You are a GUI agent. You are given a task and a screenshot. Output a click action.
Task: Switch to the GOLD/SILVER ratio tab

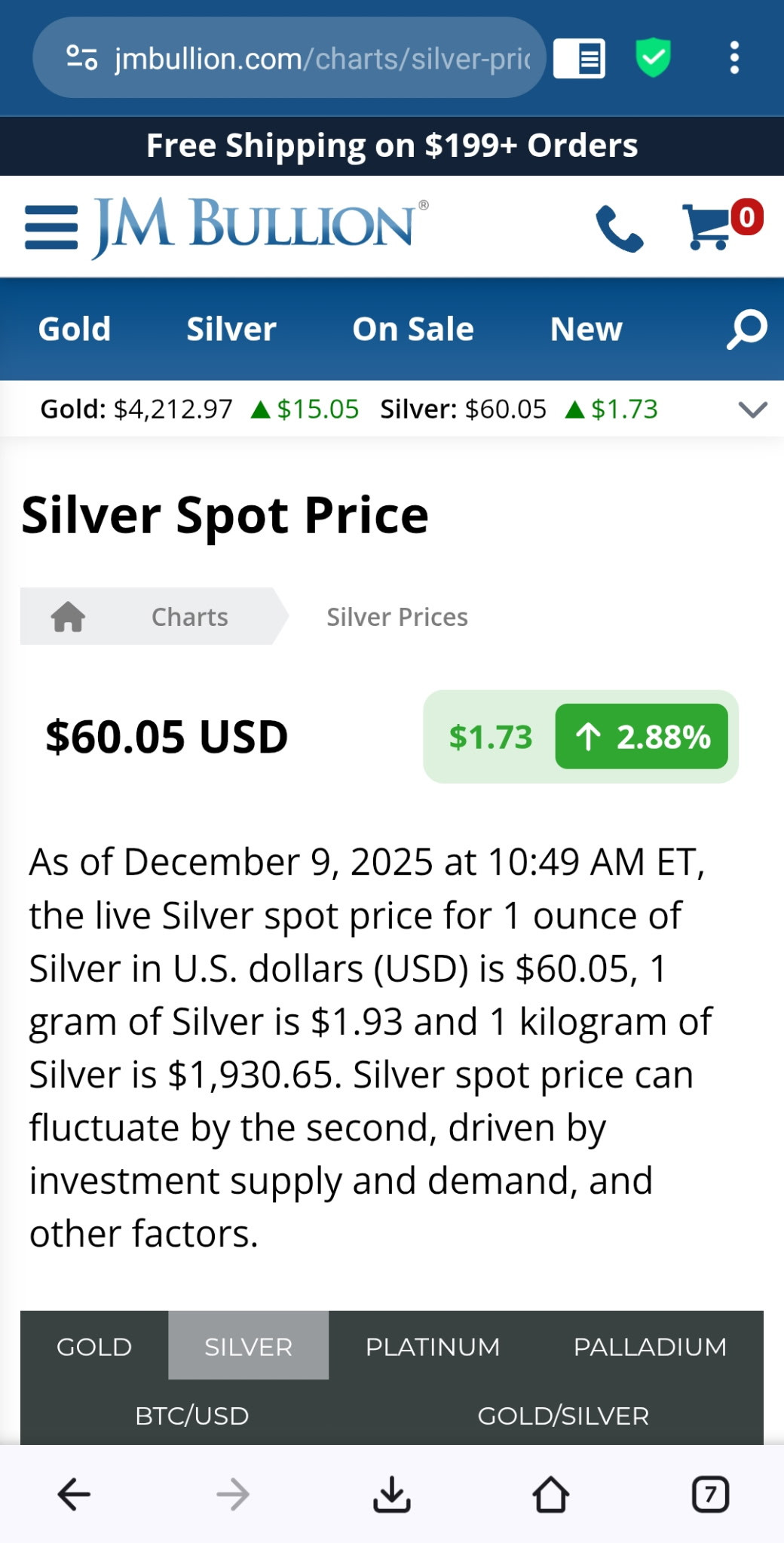[x=563, y=1416]
